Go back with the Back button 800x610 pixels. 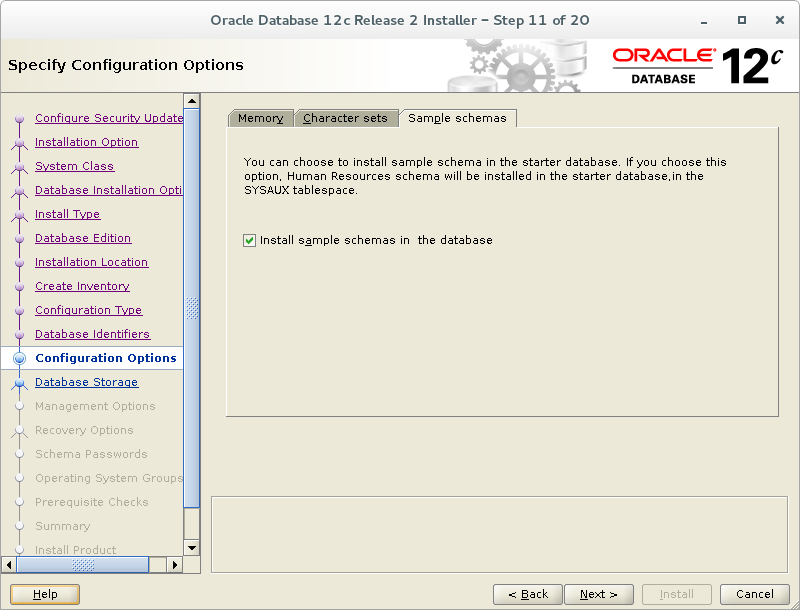click(x=528, y=594)
